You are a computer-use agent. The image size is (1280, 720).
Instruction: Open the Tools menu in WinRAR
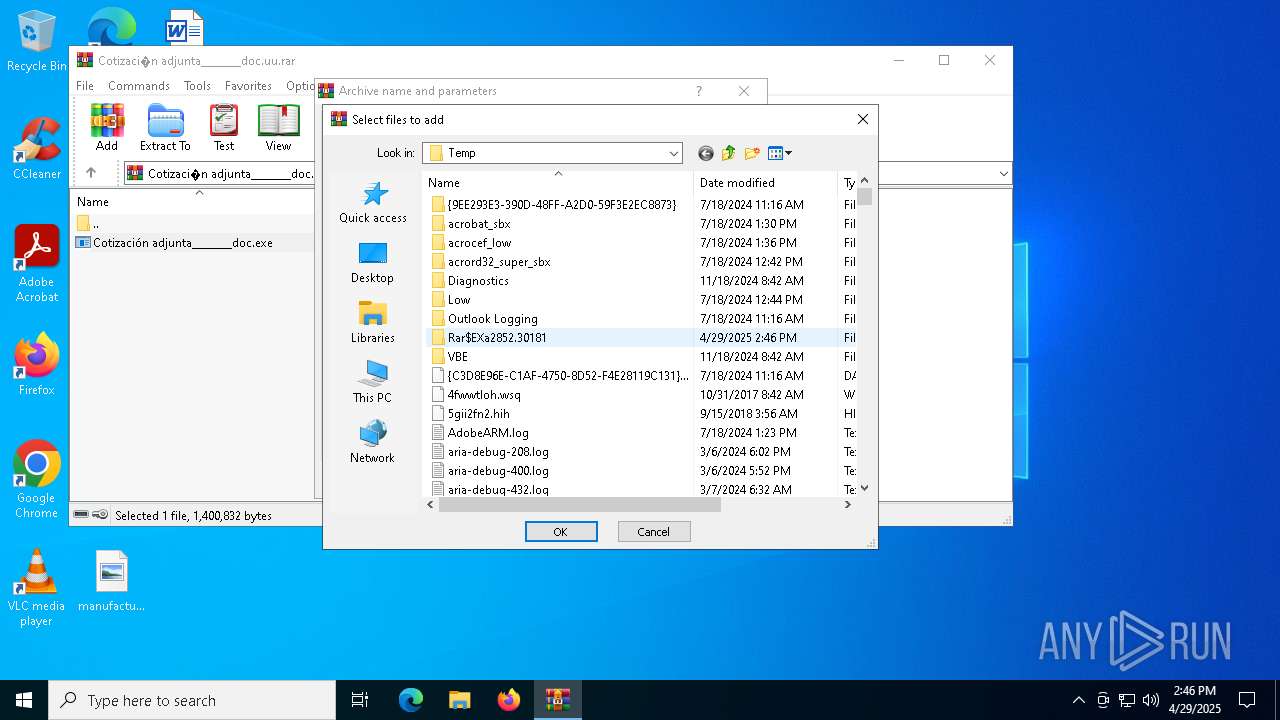click(x=197, y=86)
